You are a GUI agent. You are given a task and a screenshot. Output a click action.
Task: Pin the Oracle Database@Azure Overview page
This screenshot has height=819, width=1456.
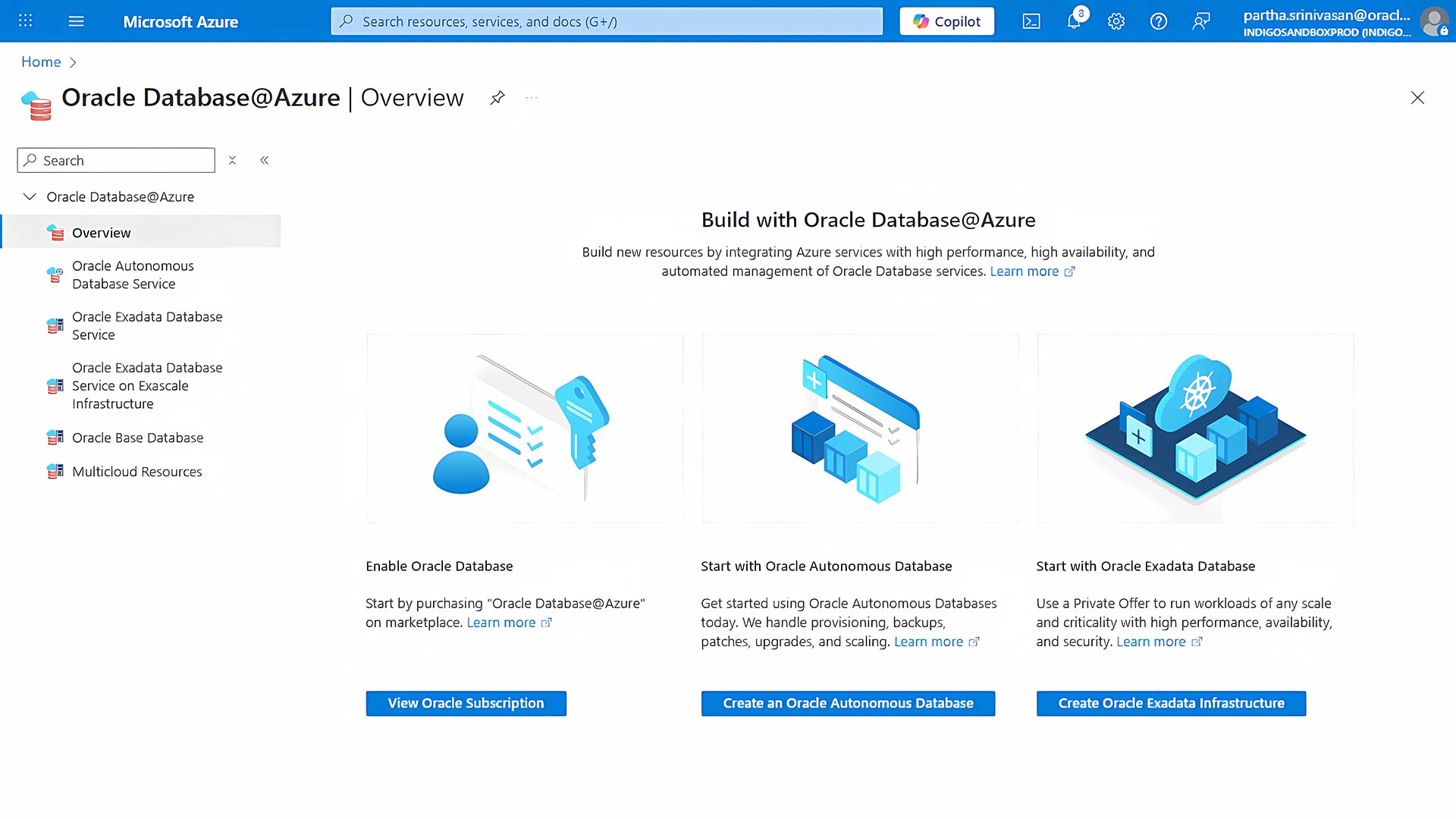coord(497,98)
